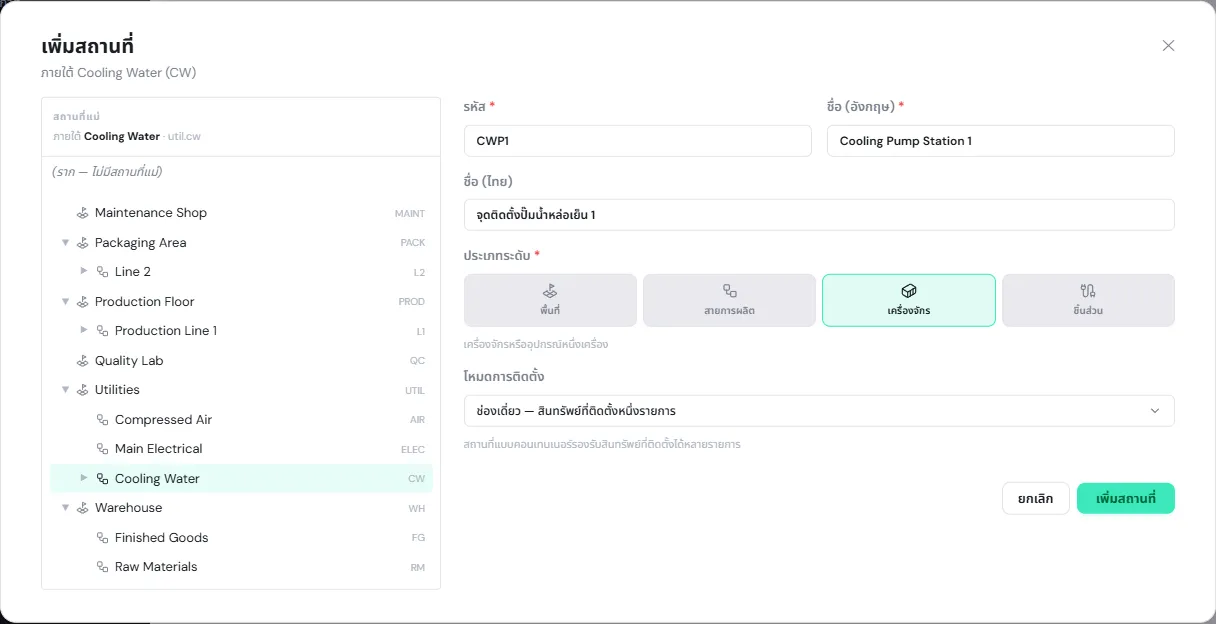Expand the Production Line 1 node

84,331
